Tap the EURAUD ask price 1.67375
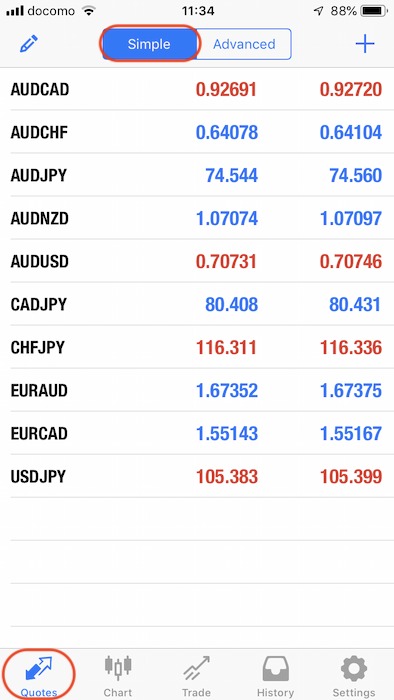 tap(351, 391)
